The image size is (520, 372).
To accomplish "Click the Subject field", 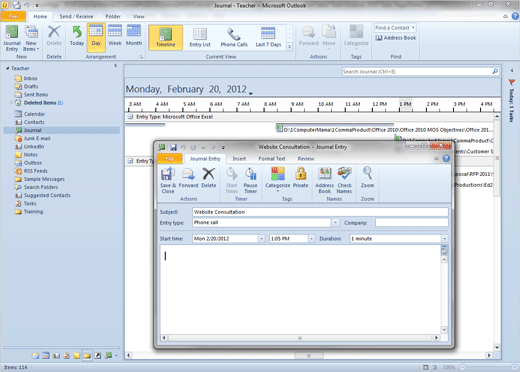I will point(320,212).
